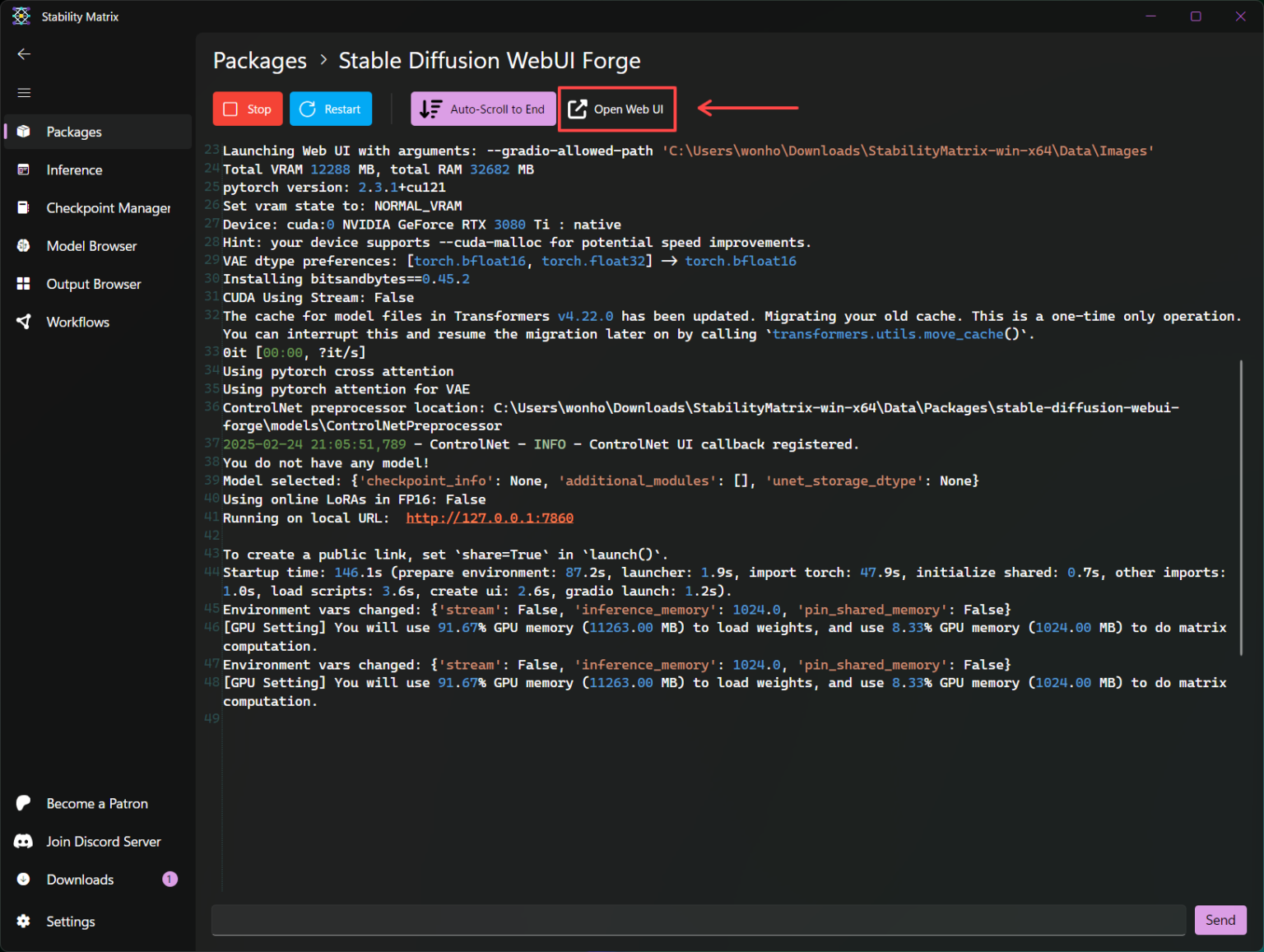Restart the Web UI package
The image size is (1264, 952).
tap(331, 109)
